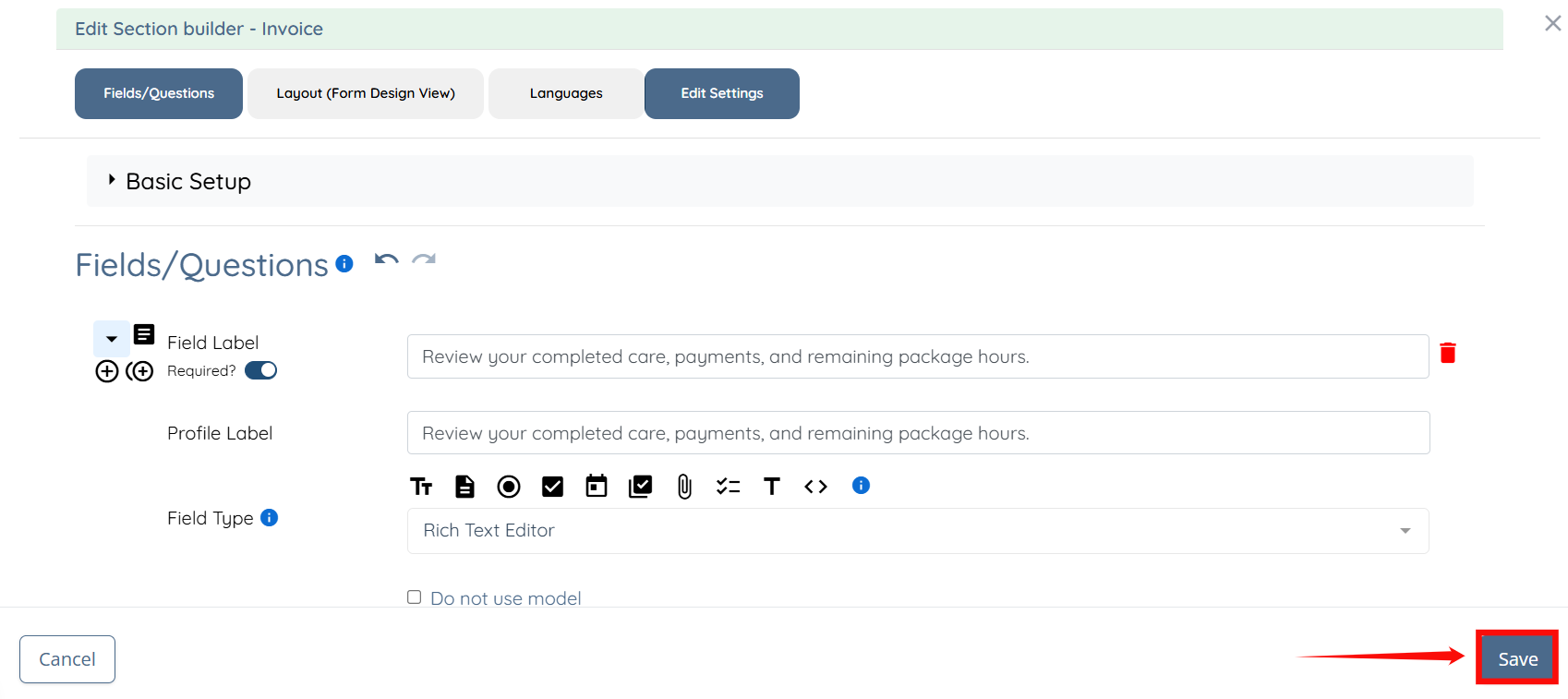
Task: Choose the paperclip attachment field type icon
Action: coord(684,487)
